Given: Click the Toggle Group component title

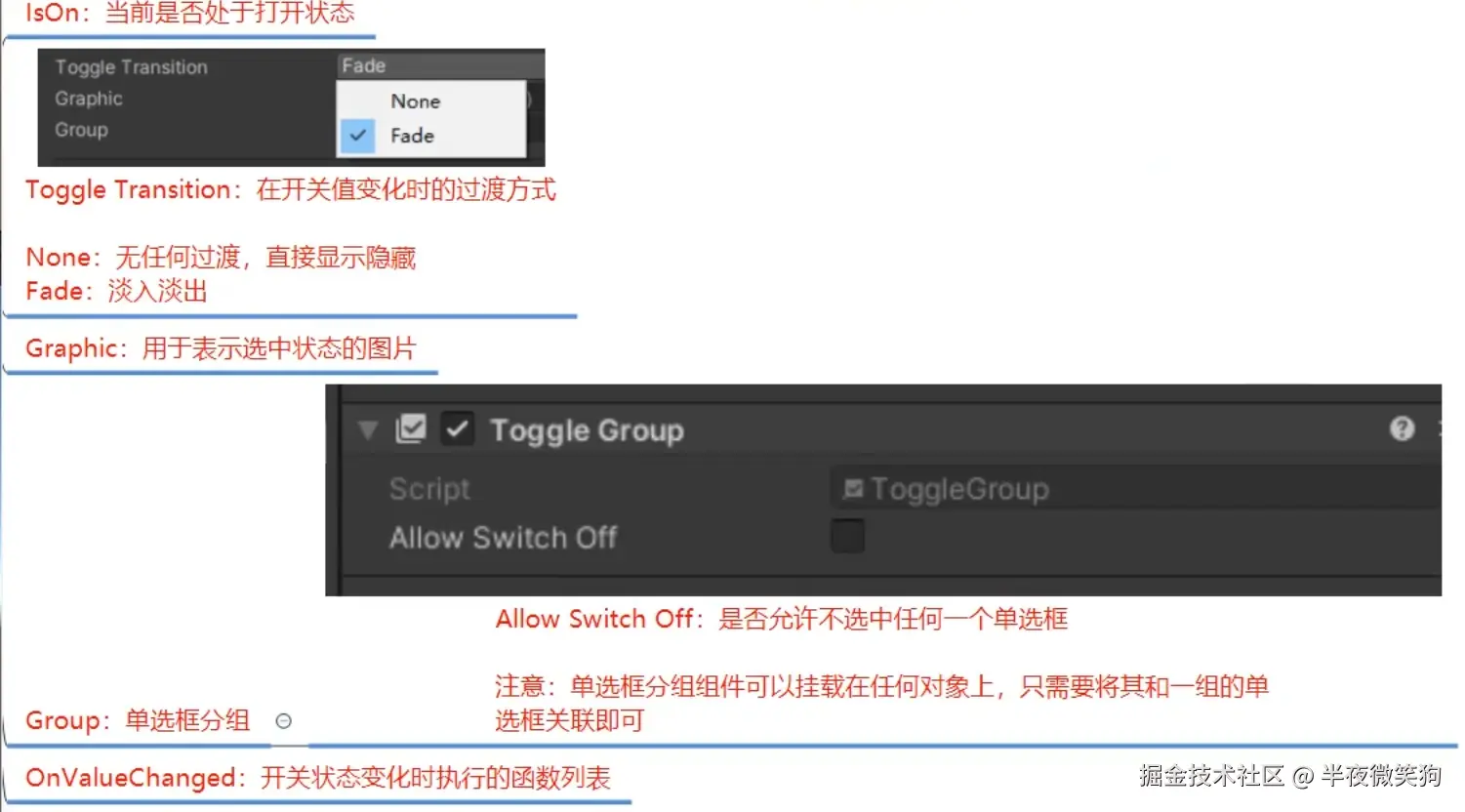Looking at the screenshot, I should [587, 430].
